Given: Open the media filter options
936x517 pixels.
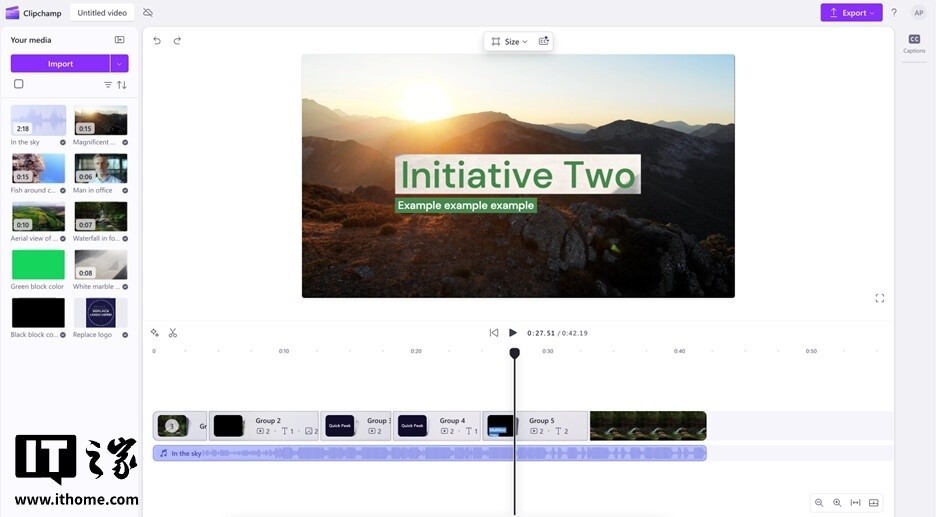Looking at the screenshot, I should pyautogui.click(x=108, y=85).
